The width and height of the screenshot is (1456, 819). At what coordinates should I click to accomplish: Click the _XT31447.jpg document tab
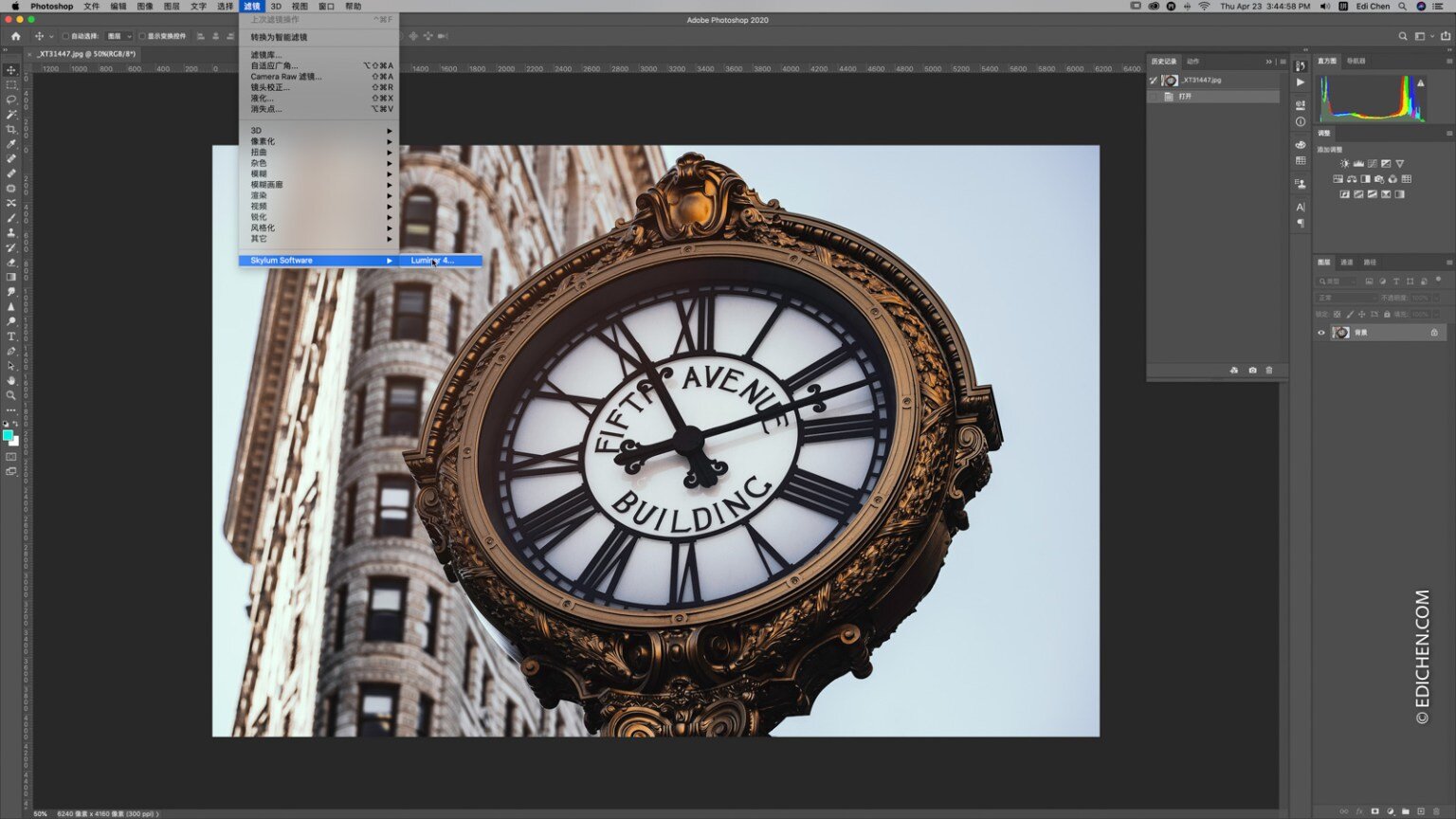point(85,54)
